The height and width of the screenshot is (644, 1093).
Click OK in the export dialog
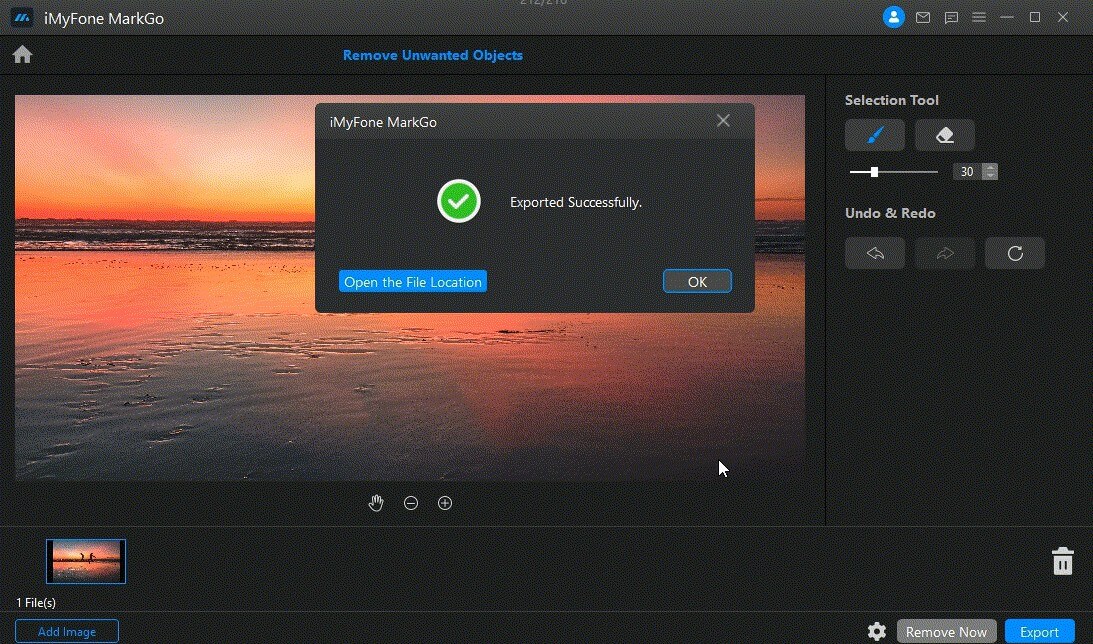(697, 281)
